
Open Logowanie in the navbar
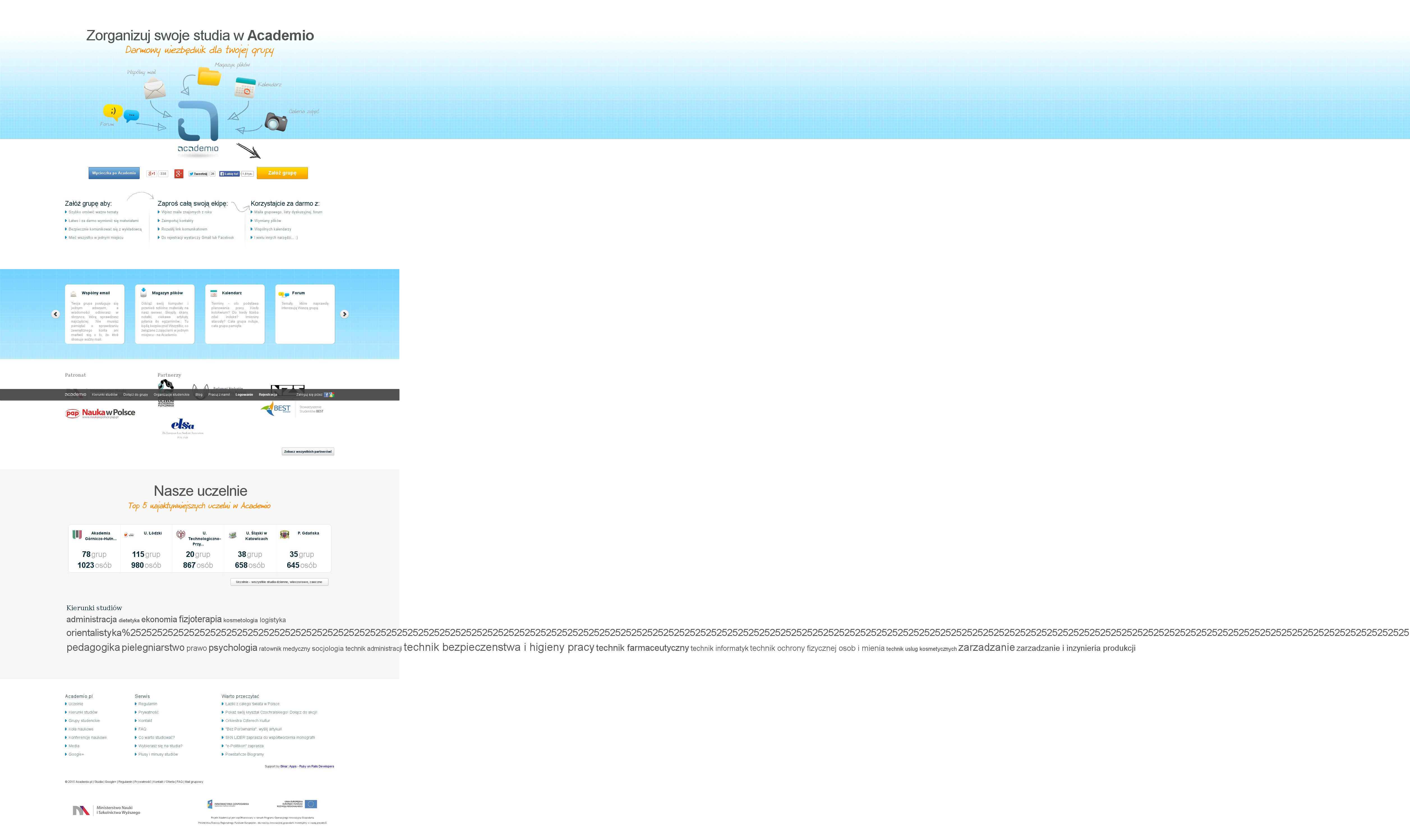click(244, 395)
